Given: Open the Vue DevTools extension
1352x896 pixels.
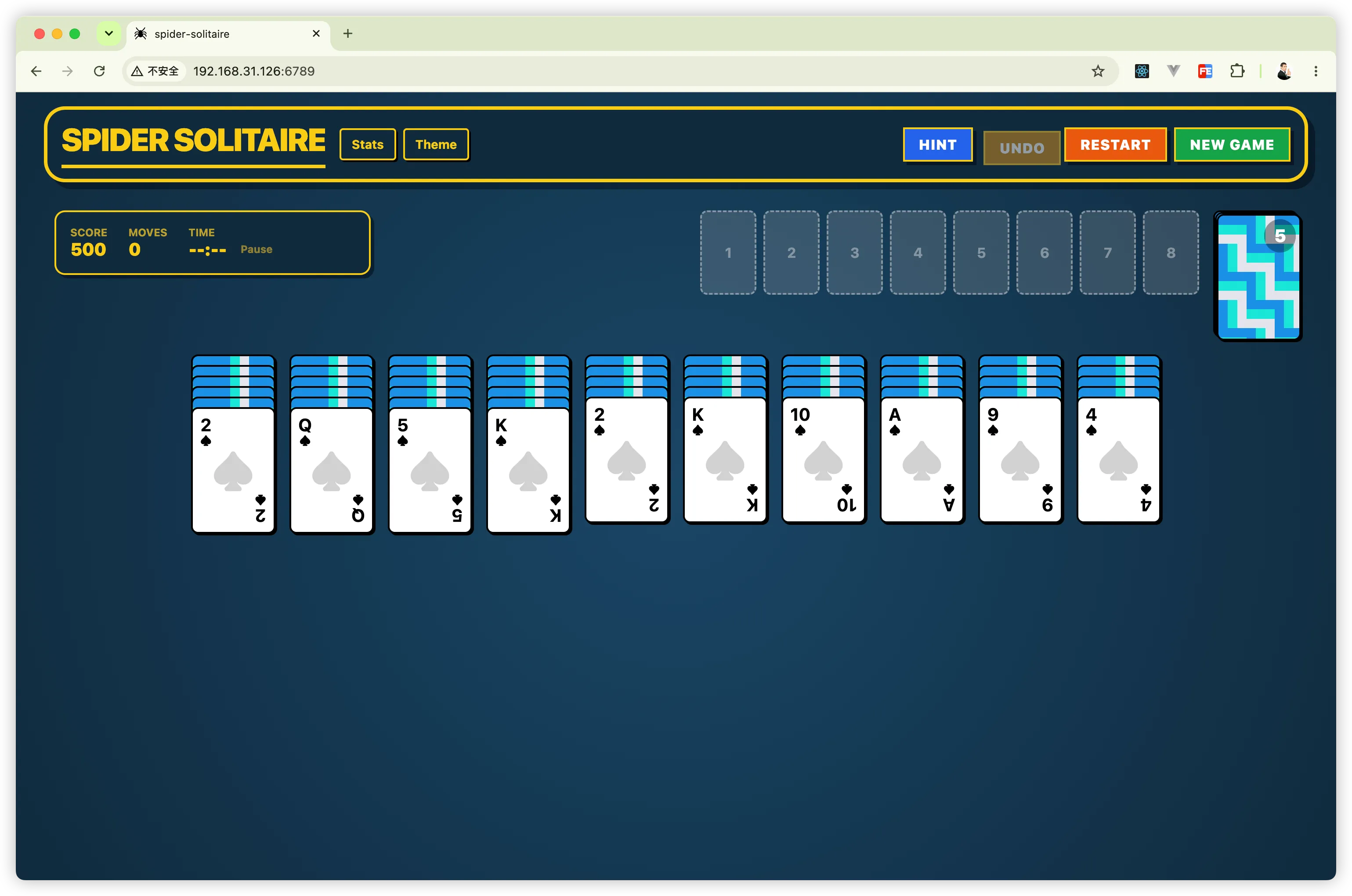Looking at the screenshot, I should [x=1173, y=71].
